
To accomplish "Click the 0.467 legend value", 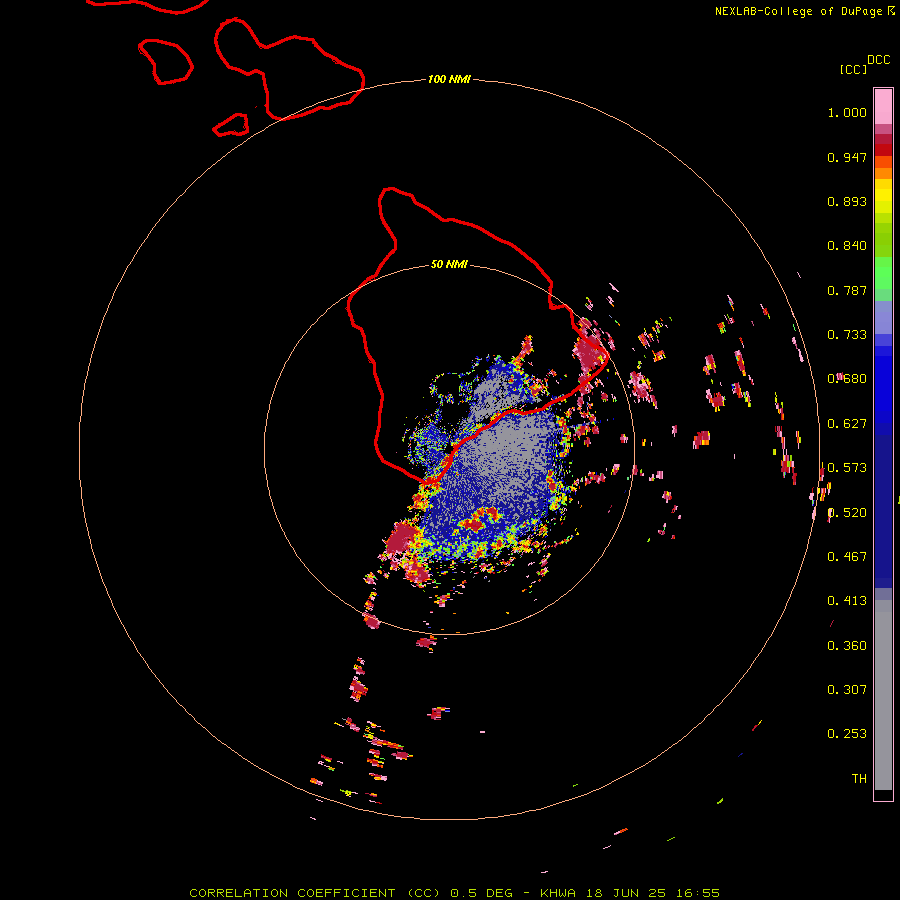I will [x=847, y=557].
